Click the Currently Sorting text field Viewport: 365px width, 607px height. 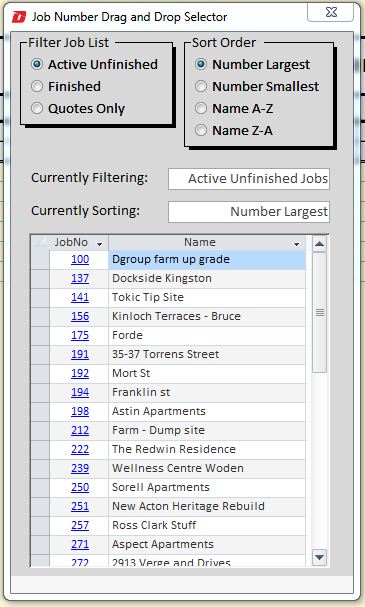click(x=249, y=212)
